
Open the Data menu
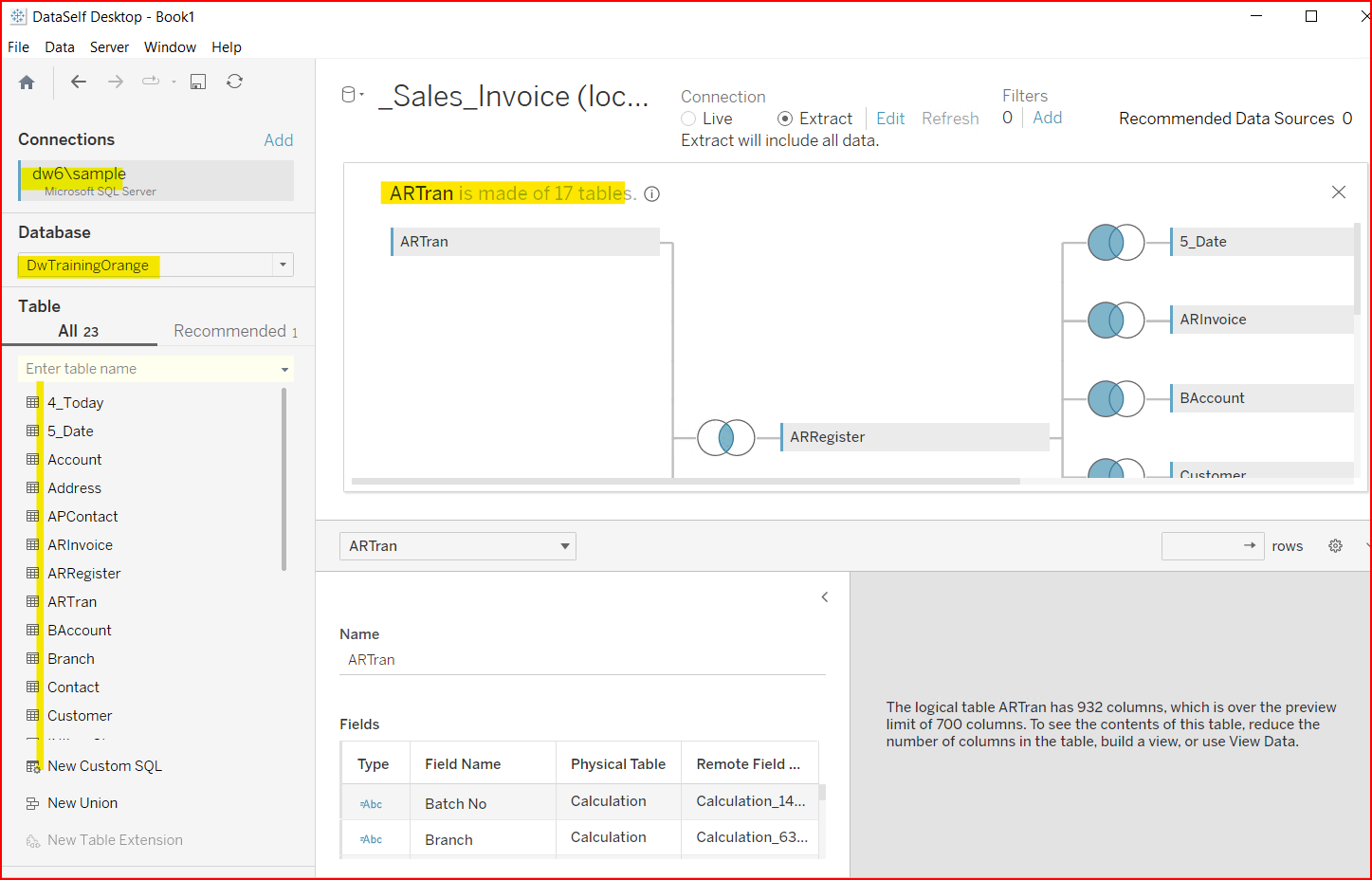pyautogui.click(x=59, y=47)
